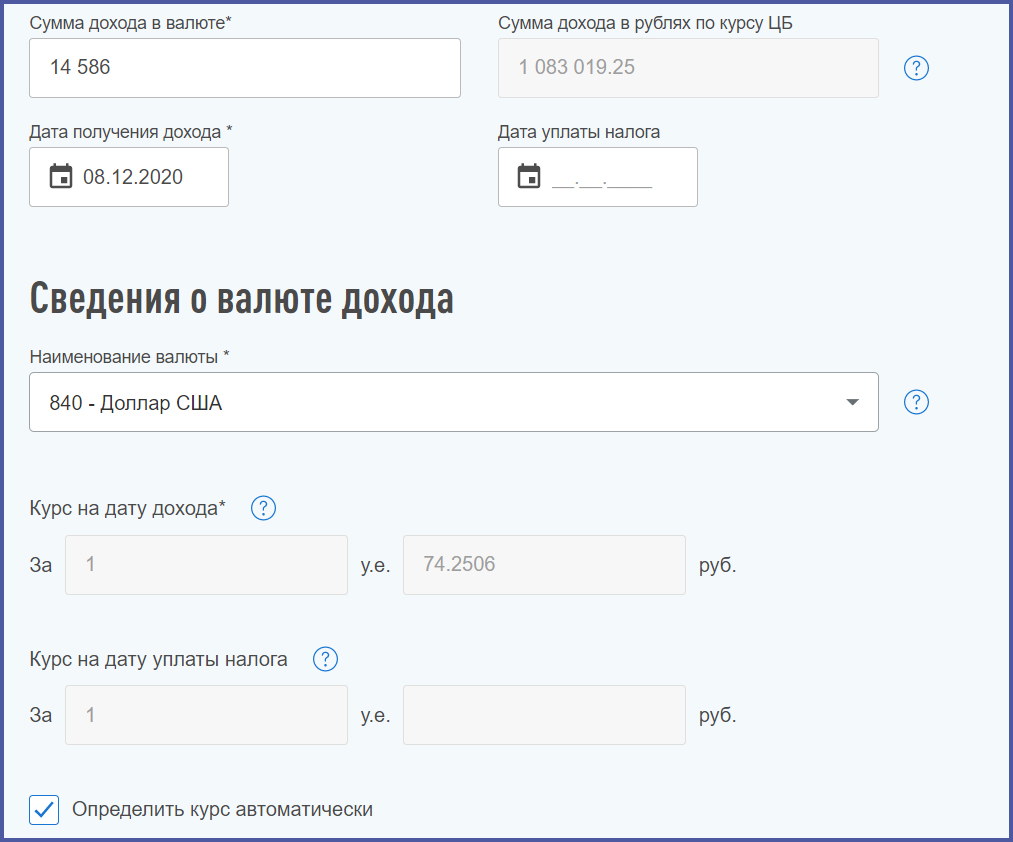The height and width of the screenshot is (842, 1013).
Task: Click the income date field 08.12.2020
Action: tap(129, 177)
